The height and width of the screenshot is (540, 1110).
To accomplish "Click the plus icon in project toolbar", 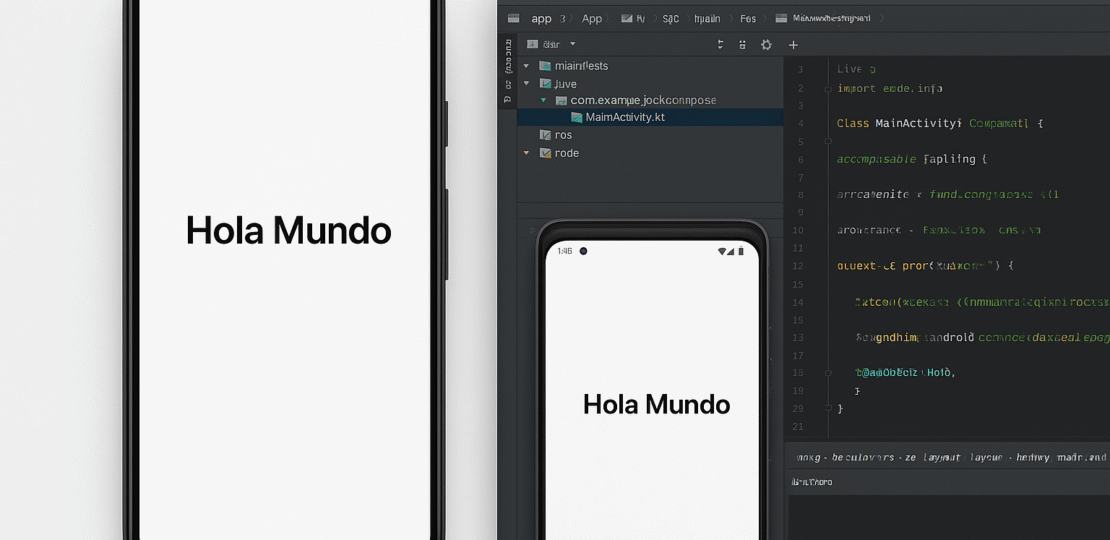I will point(793,45).
